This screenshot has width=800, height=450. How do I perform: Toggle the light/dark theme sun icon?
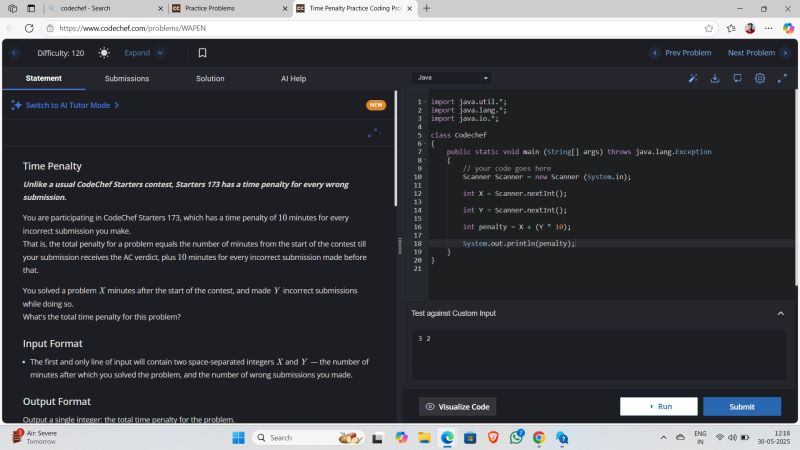click(104, 53)
